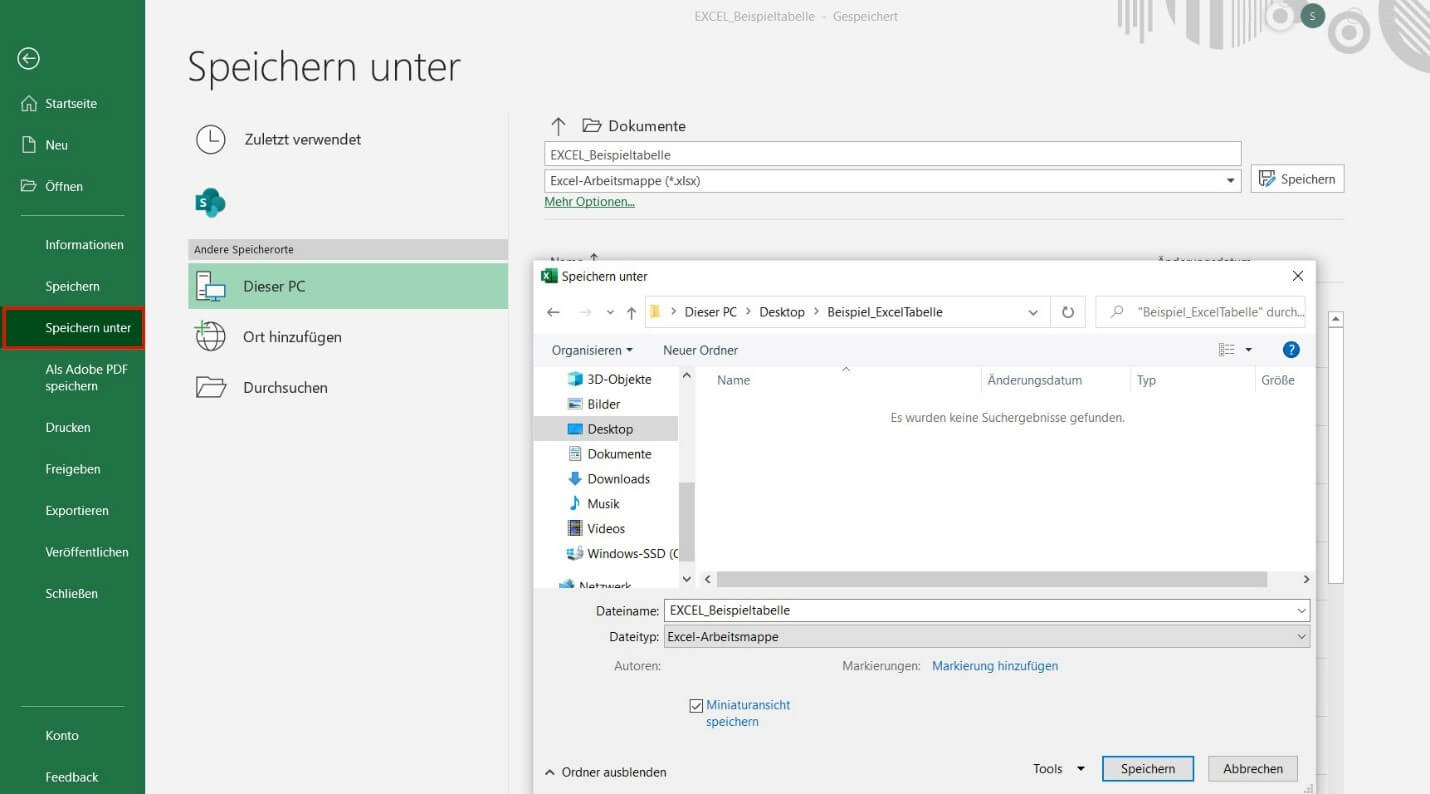Open the Tools dropdown
1430x794 pixels.
coord(1058,768)
